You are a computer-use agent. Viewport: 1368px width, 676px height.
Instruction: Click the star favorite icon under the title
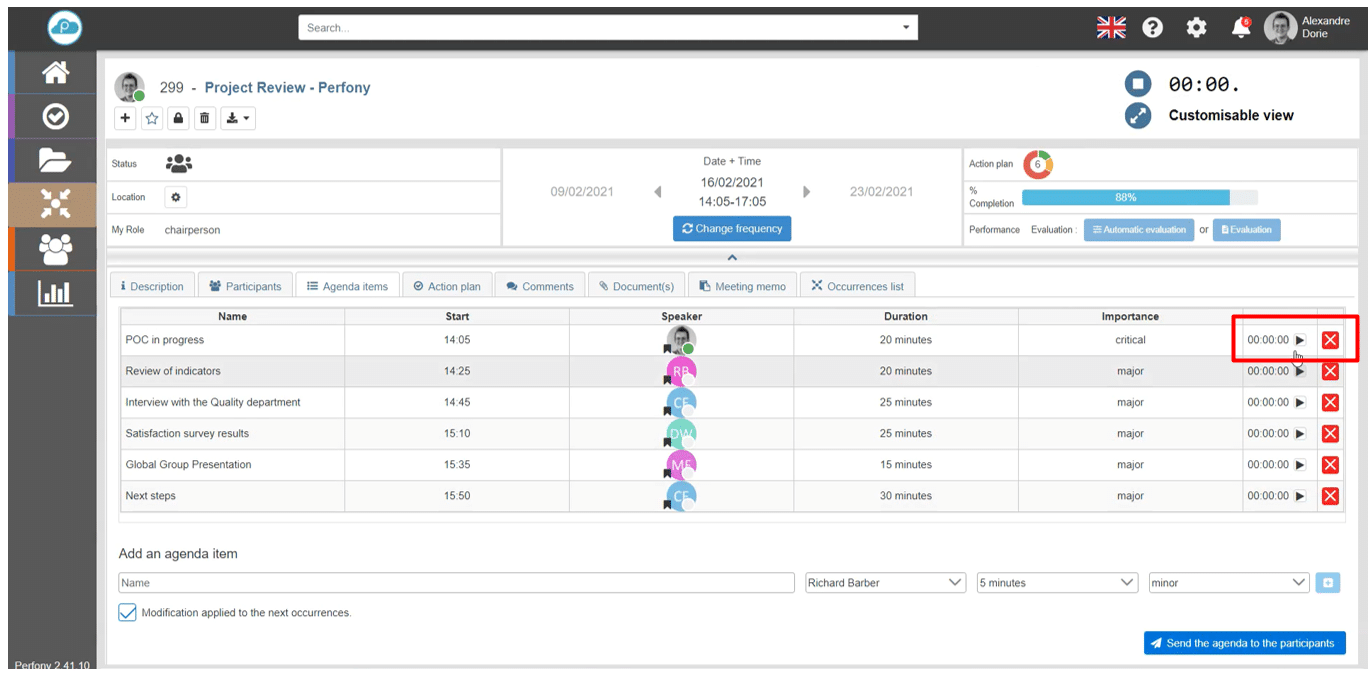pos(152,118)
